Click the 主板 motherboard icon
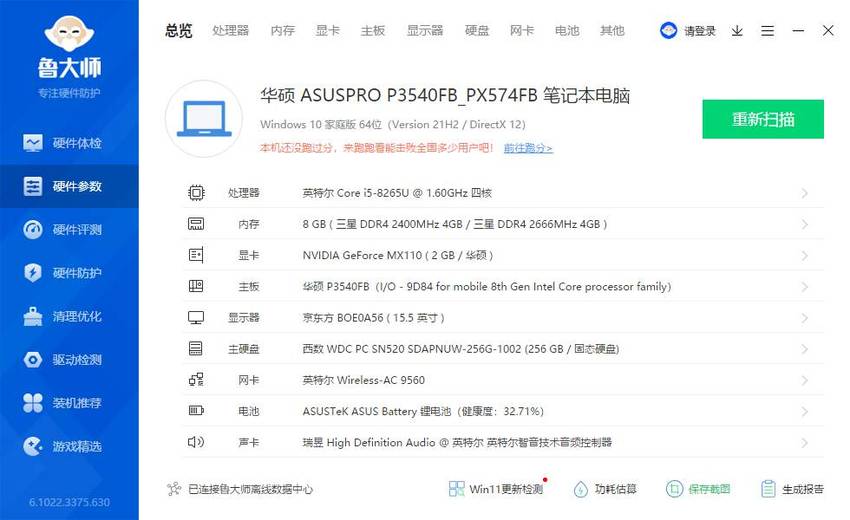Viewport: 850px width, 520px height. (196, 286)
